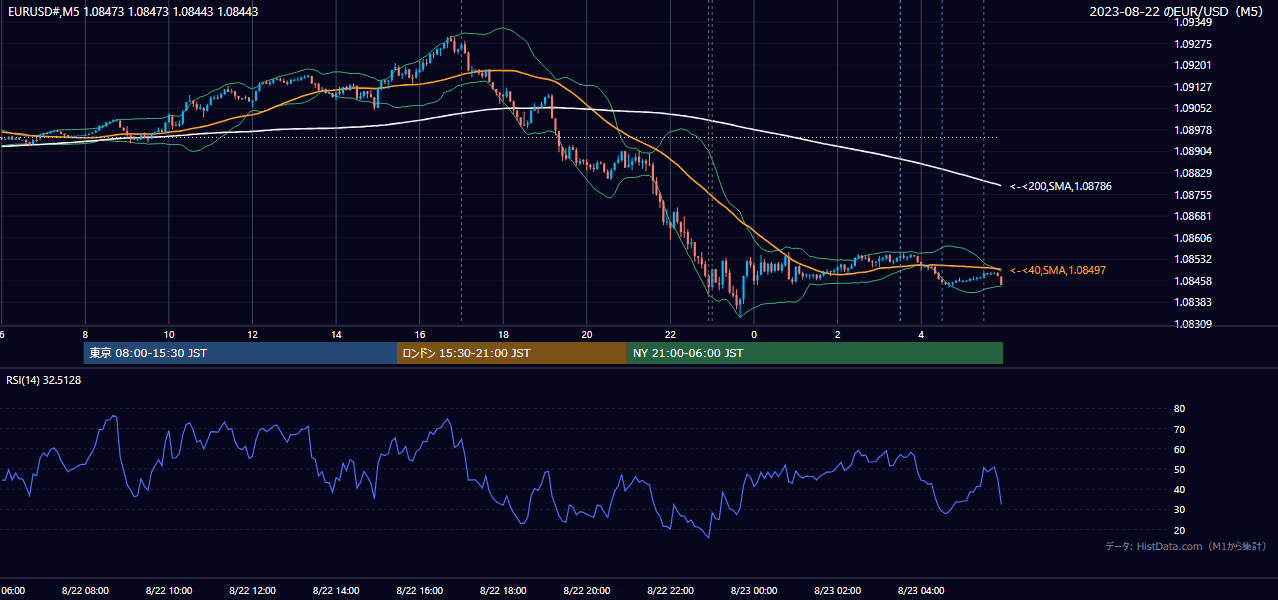Click price axis label 1.09127
The height and width of the screenshot is (600, 1278).
point(1193,87)
